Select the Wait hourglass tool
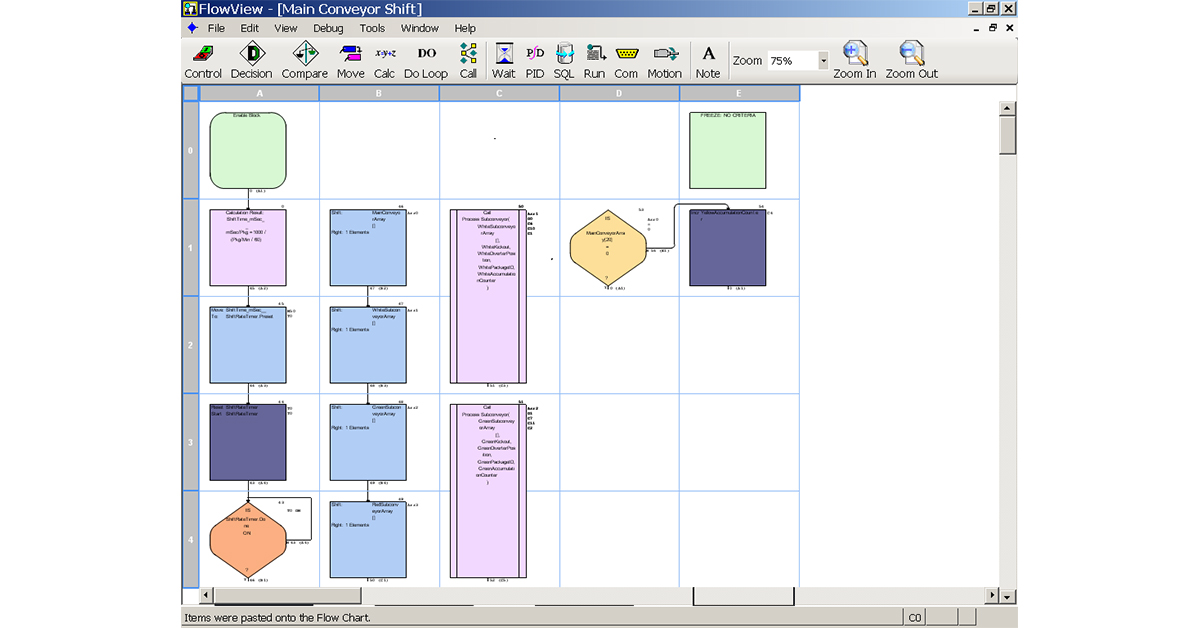The width and height of the screenshot is (1200, 628). tap(504, 60)
